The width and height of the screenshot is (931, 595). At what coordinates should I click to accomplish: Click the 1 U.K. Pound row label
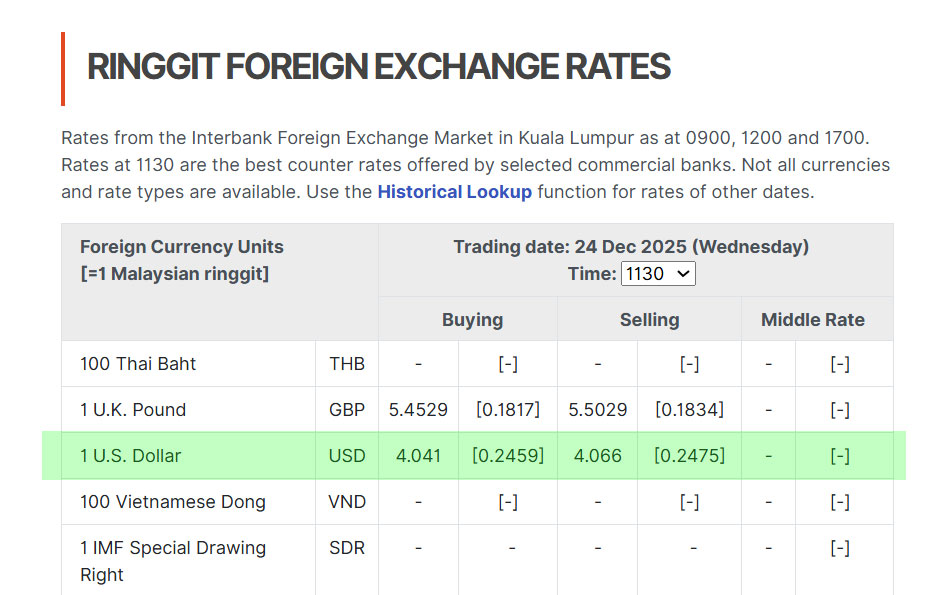pos(133,410)
